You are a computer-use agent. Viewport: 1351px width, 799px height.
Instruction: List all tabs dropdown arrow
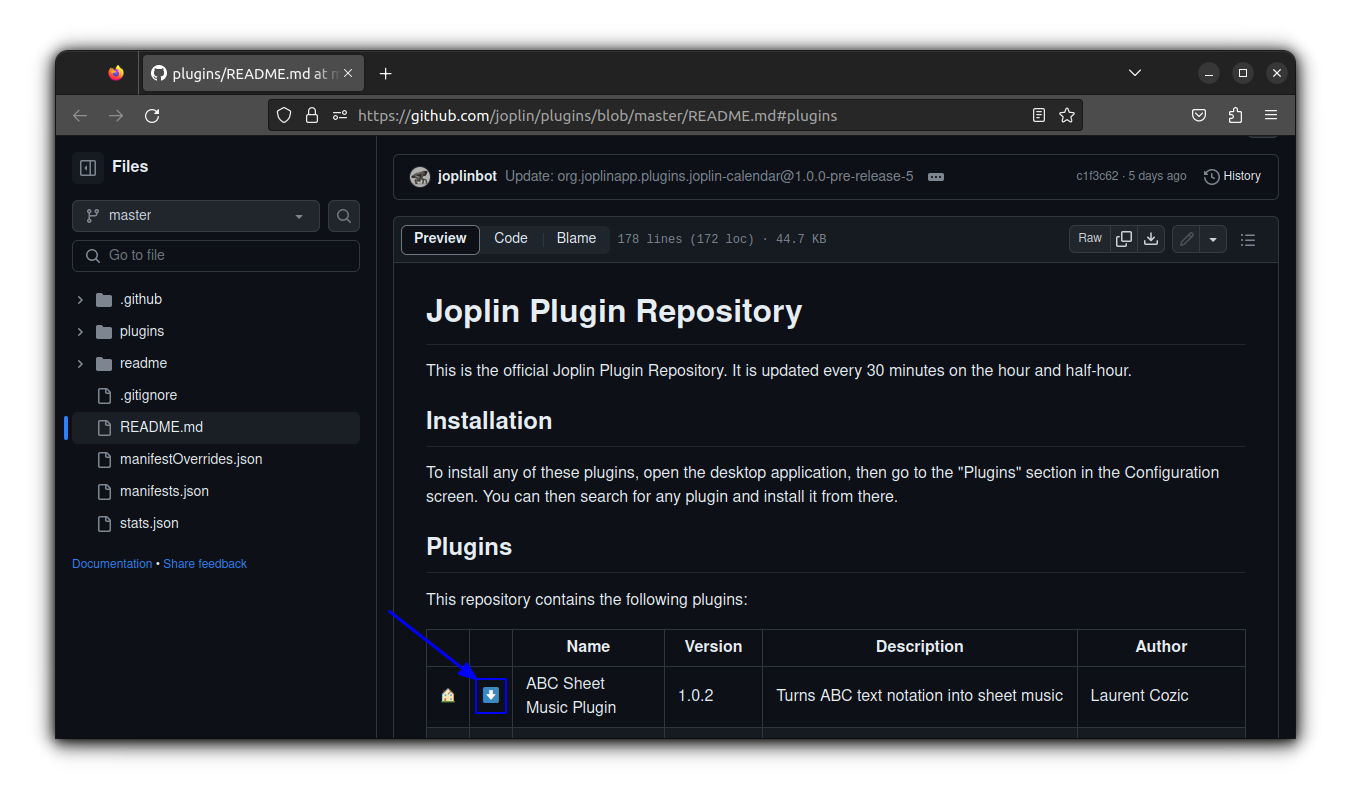tap(1135, 73)
